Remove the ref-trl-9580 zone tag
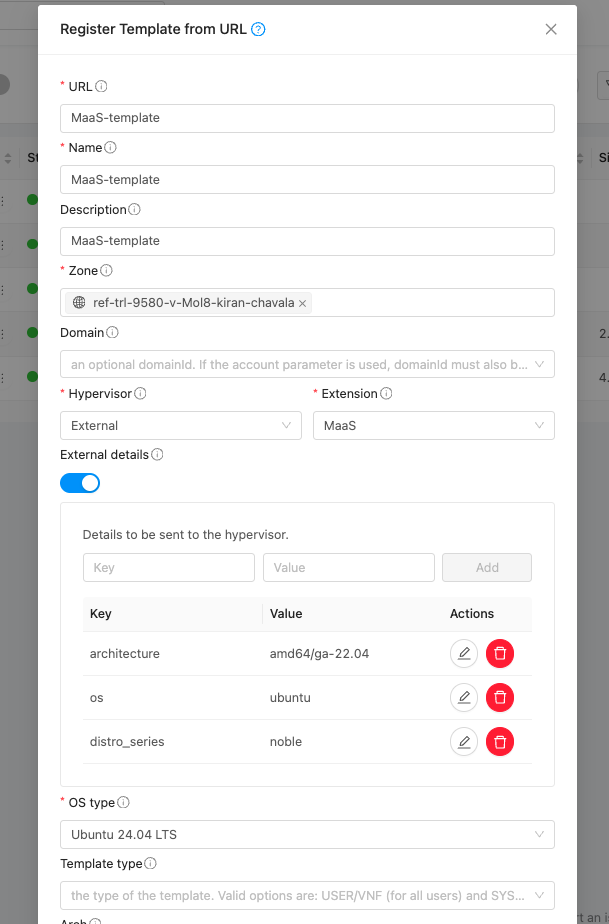Viewport: 609px width, 924px height. [303, 303]
